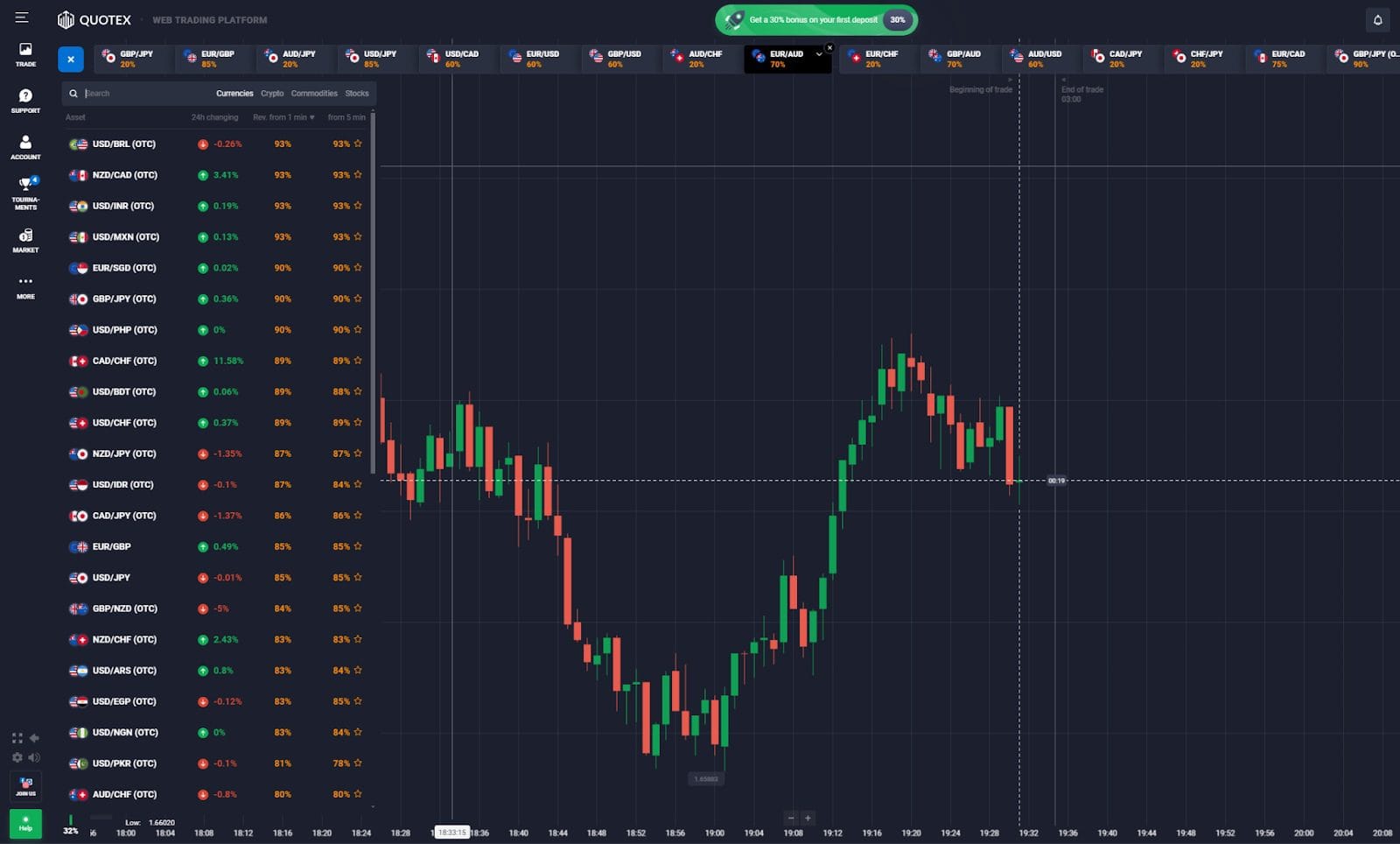Sort by Rev. from 1 min dropdown
The height and width of the screenshot is (844, 1400).
283,117
